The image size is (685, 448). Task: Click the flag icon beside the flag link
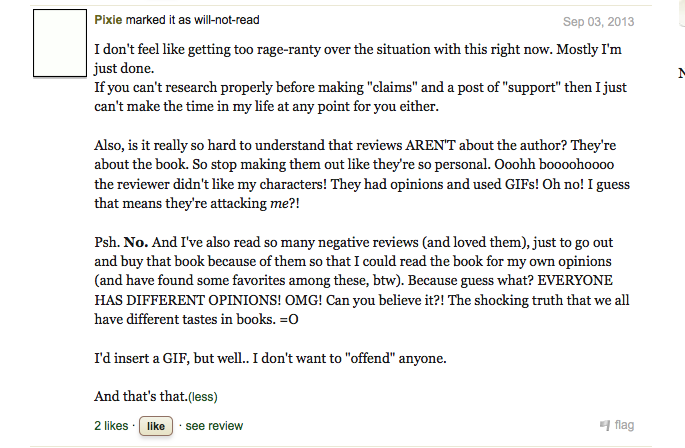pos(605,425)
